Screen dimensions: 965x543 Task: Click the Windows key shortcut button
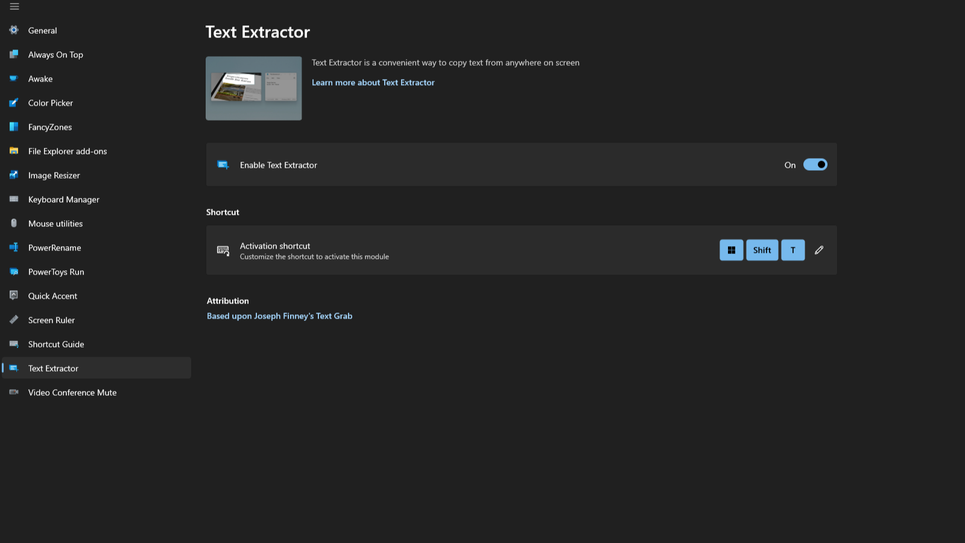tap(731, 250)
